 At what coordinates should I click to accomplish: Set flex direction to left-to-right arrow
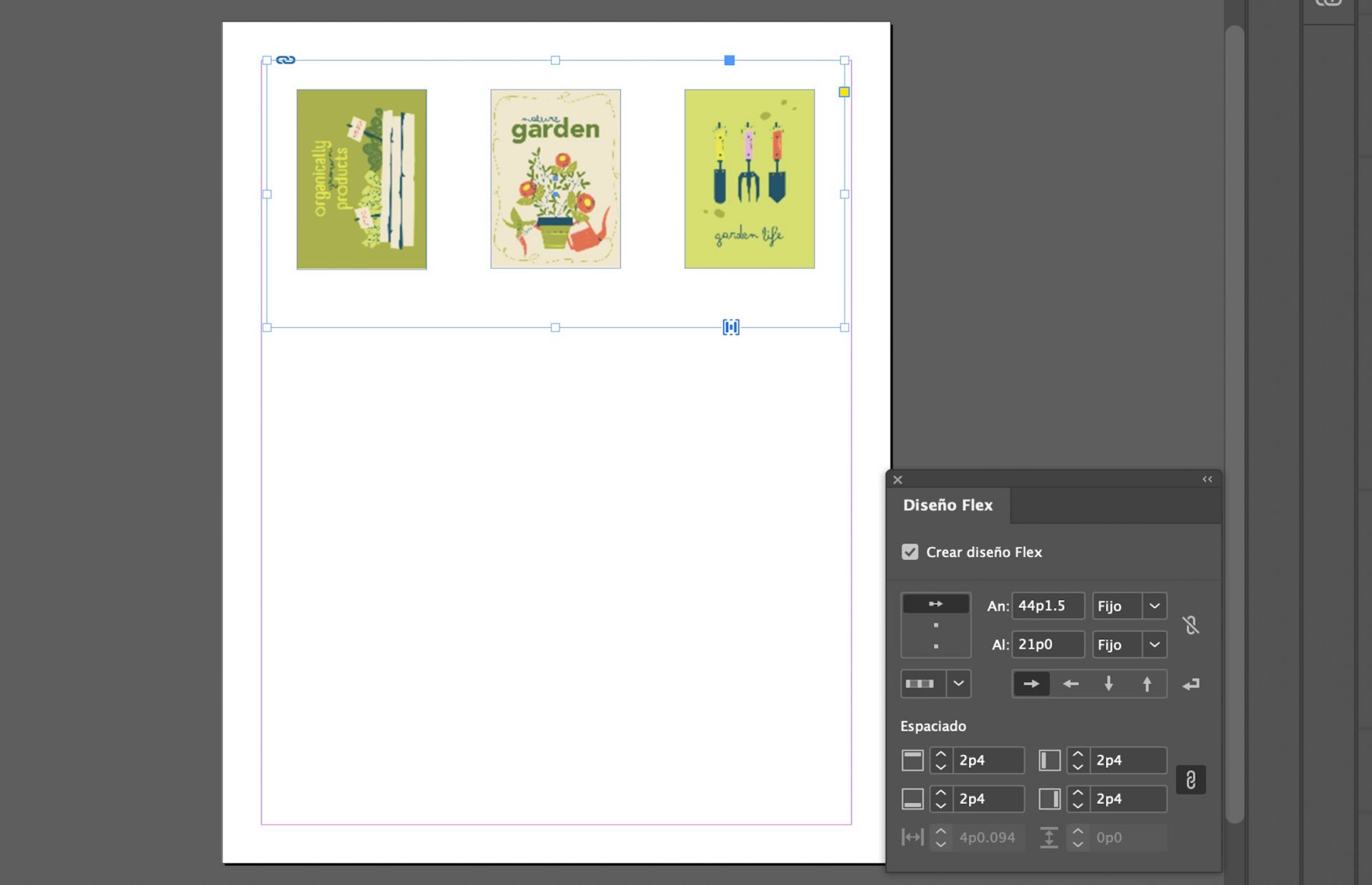point(1031,684)
